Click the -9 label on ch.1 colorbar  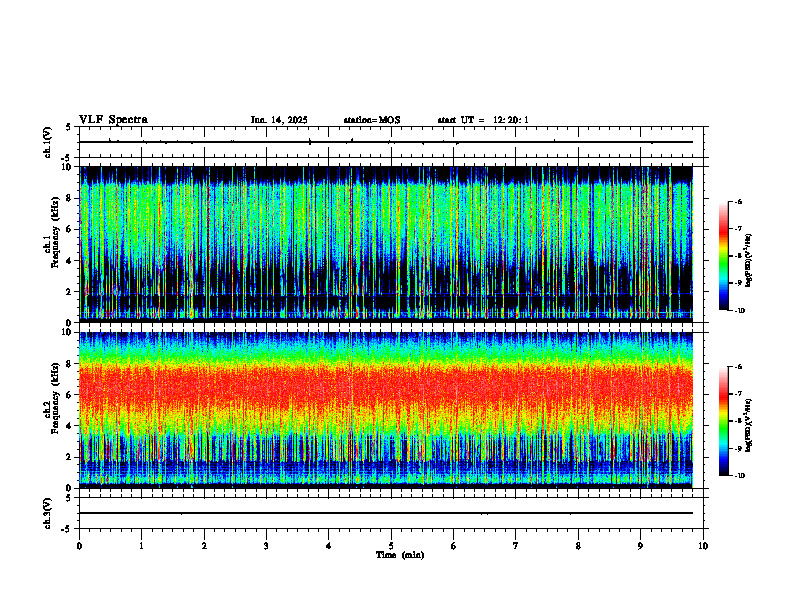pos(738,283)
